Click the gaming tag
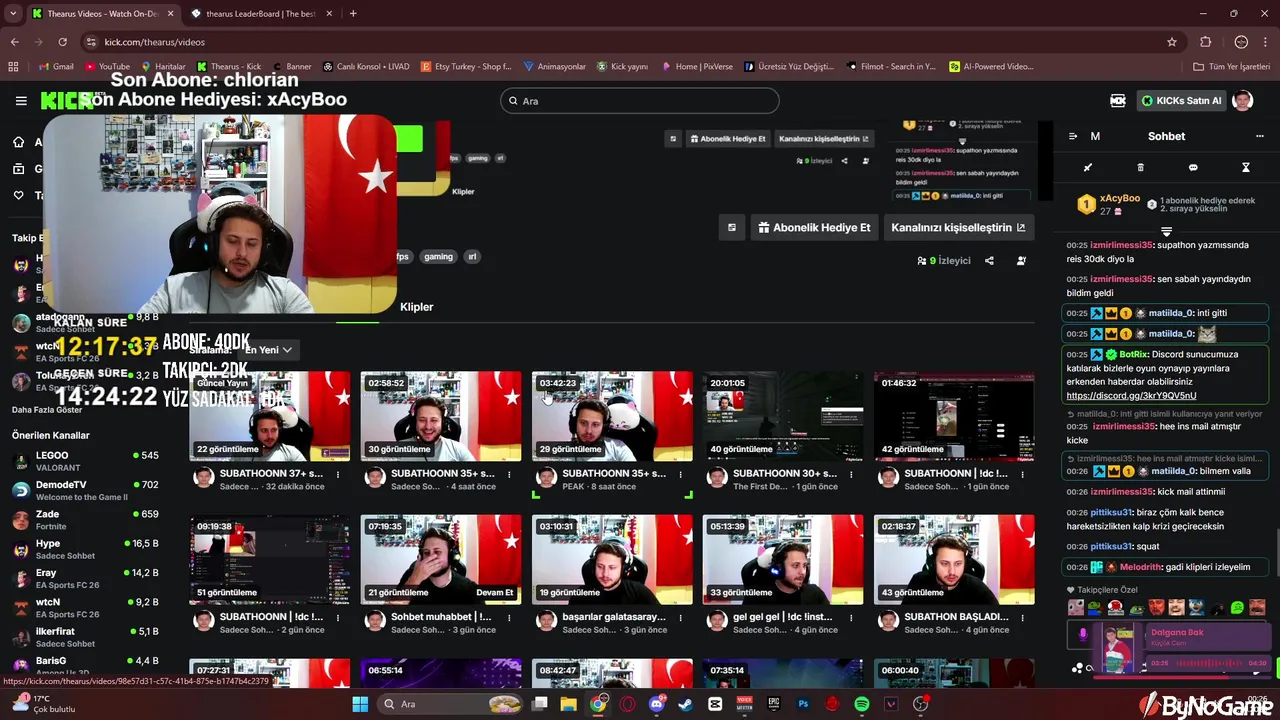The height and width of the screenshot is (720, 1280). click(438, 257)
